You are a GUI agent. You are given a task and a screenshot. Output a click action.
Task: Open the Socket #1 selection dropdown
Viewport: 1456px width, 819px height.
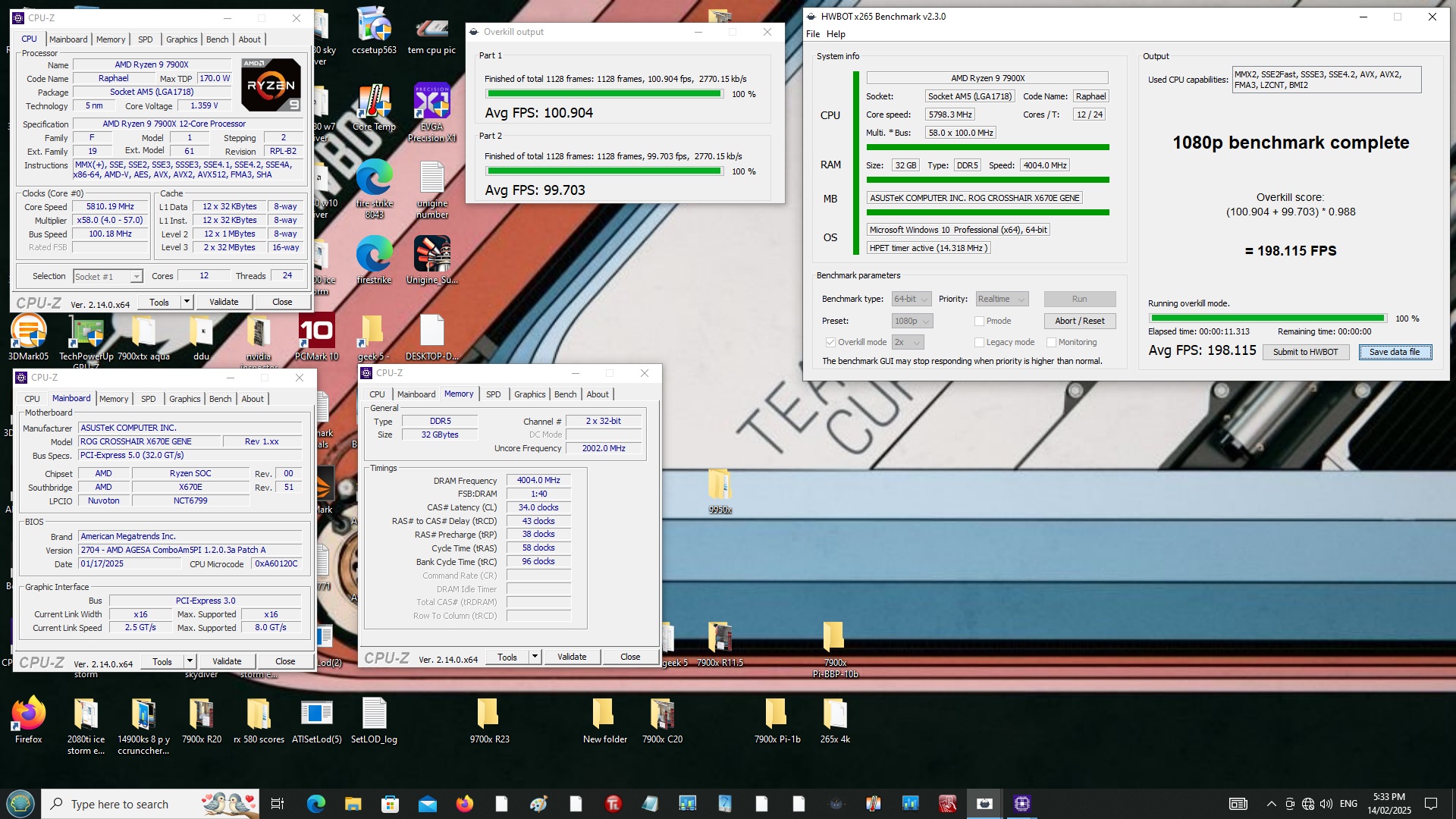click(x=108, y=277)
